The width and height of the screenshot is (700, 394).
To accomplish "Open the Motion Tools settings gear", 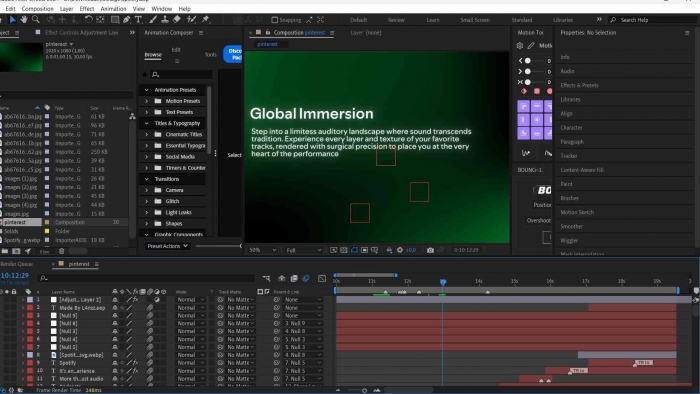I will (520, 46).
